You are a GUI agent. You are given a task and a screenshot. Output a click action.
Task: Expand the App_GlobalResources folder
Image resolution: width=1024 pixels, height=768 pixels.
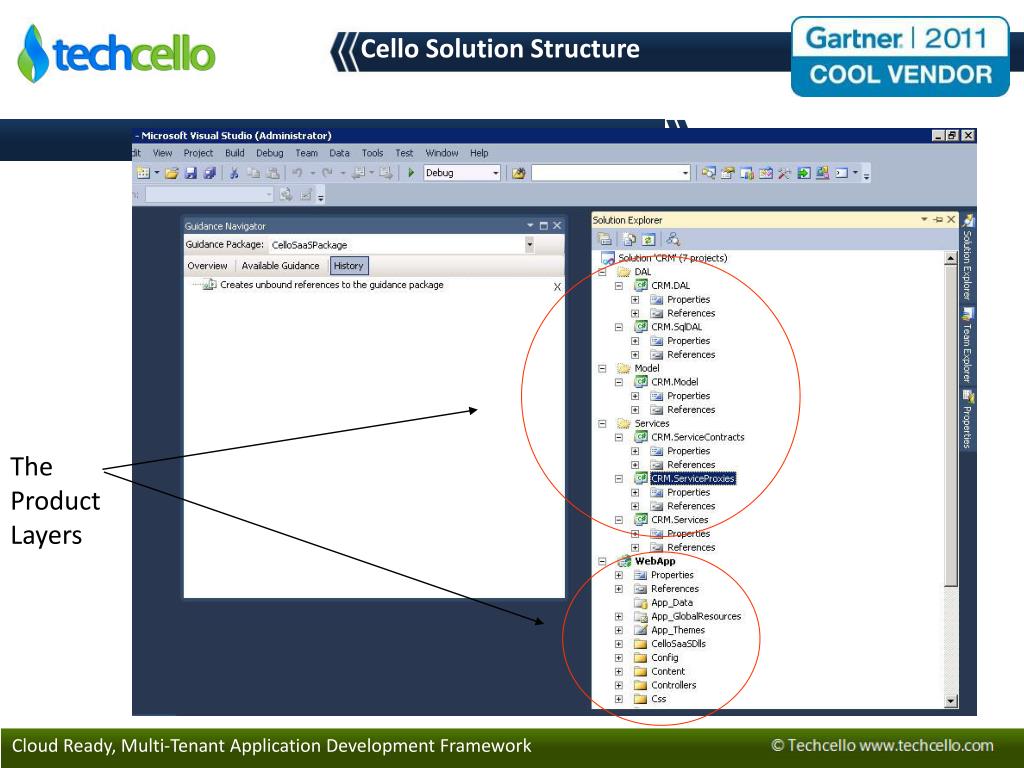tap(618, 616)
